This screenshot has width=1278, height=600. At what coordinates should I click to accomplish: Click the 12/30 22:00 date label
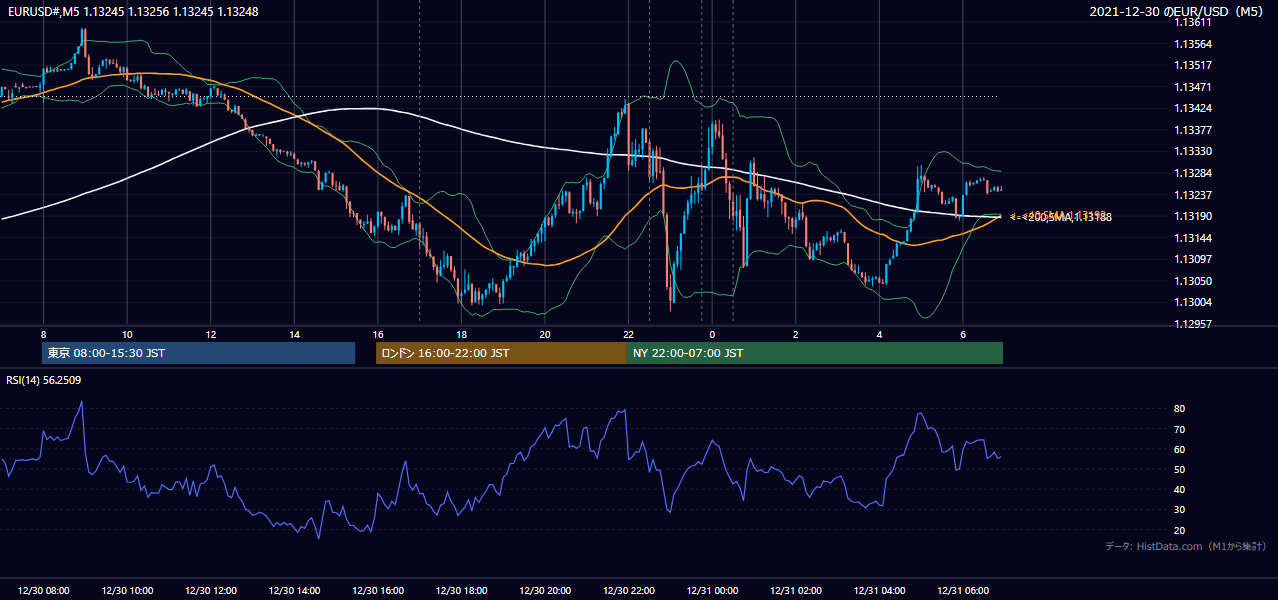(x=628, y=591)
